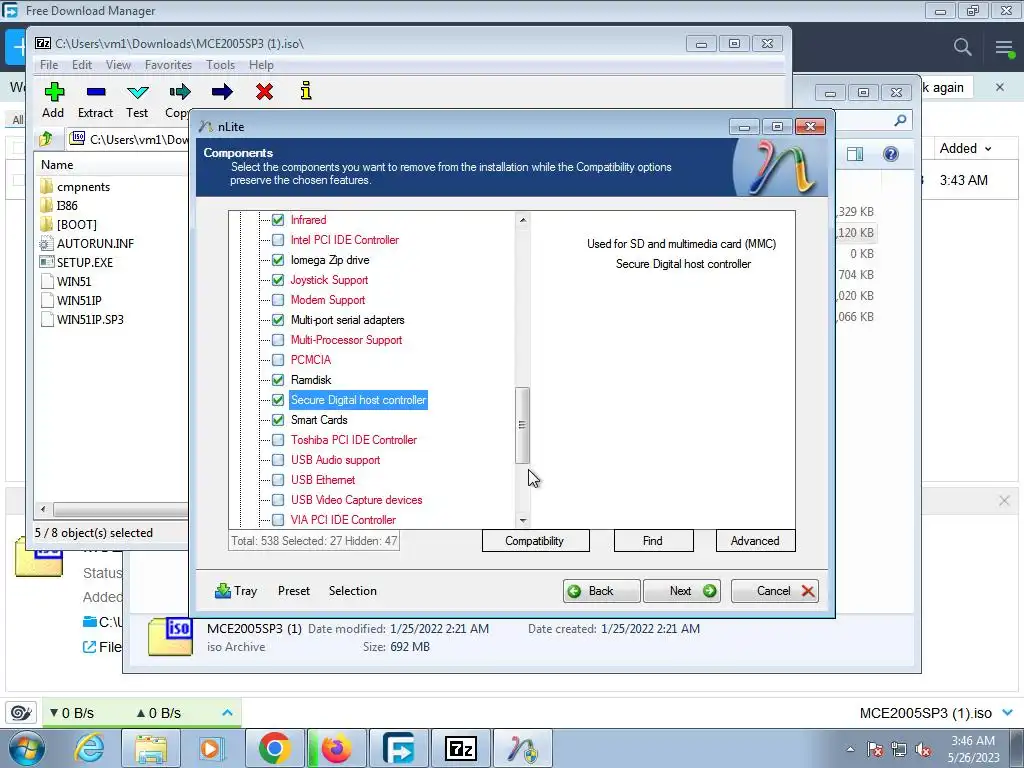Viewport: 1024px width, 768px height.
Task: Click the Windows Start button
Action: click(27, 748)
